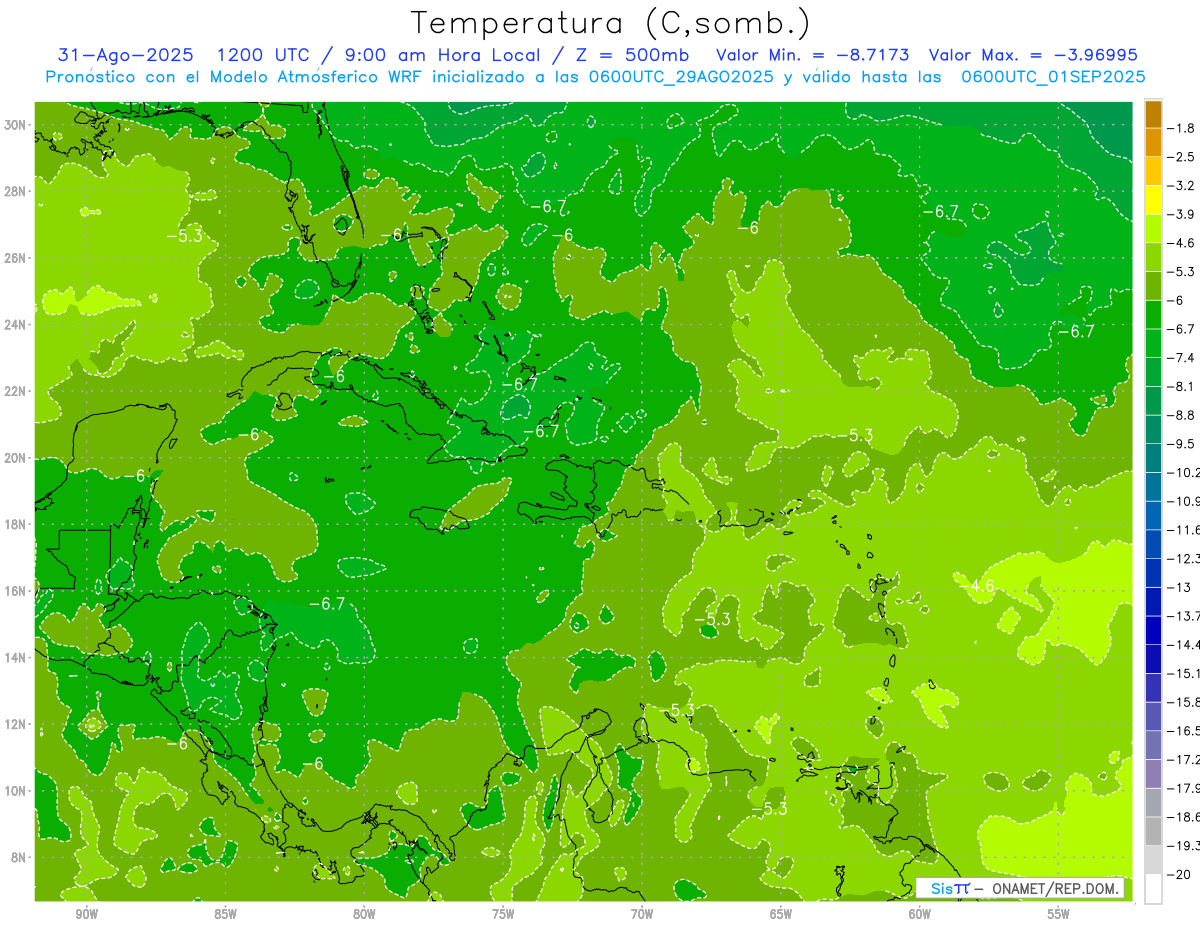Click 'Pronóstico con el Modelo Atmósferico WRF' text

pos(236,77)
